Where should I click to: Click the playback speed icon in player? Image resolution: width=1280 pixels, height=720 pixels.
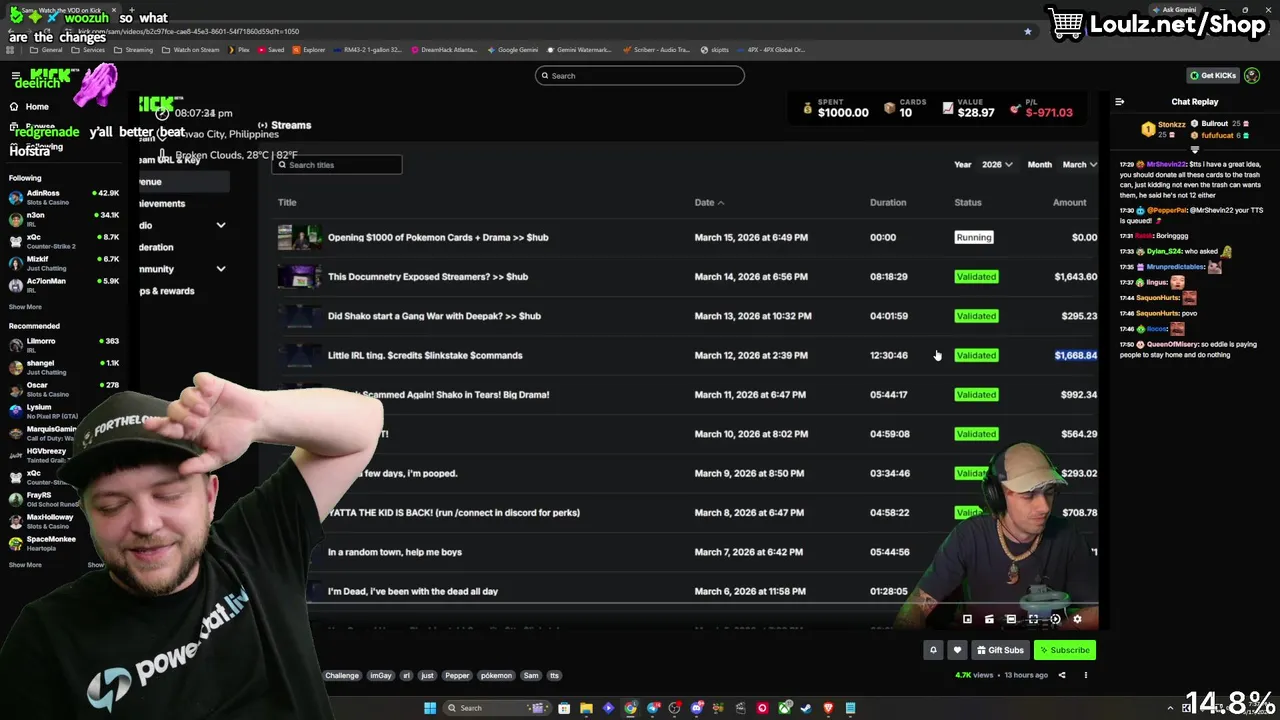coord(1055,619)
